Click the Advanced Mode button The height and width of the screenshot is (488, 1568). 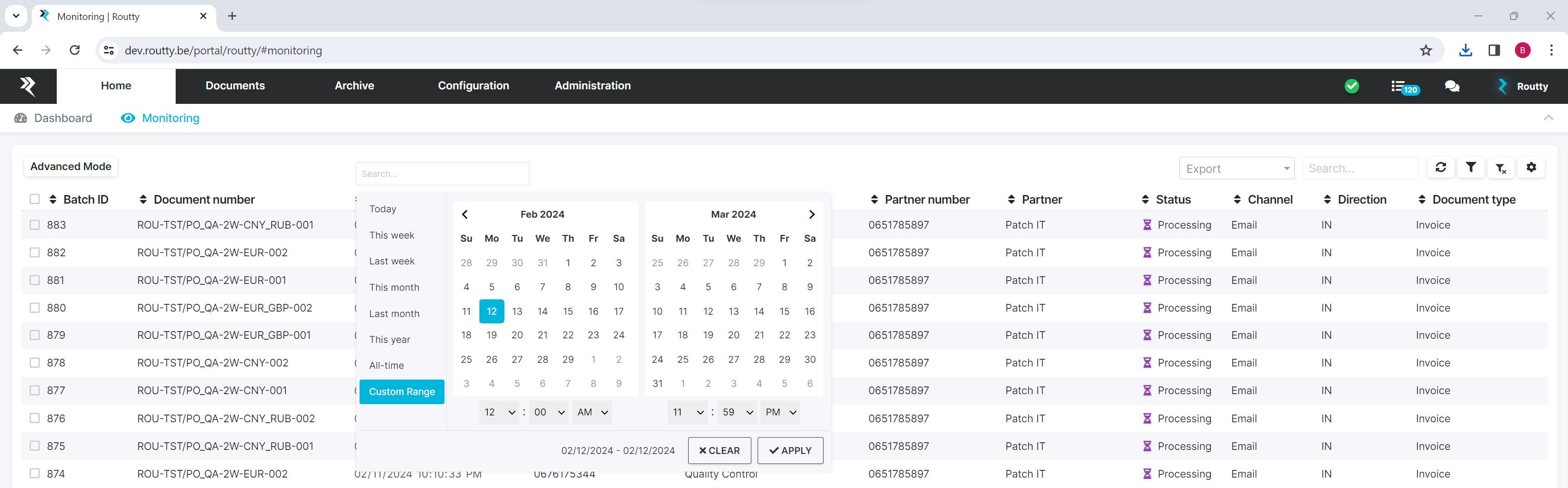pyautogui.click(x=71, y=167)
